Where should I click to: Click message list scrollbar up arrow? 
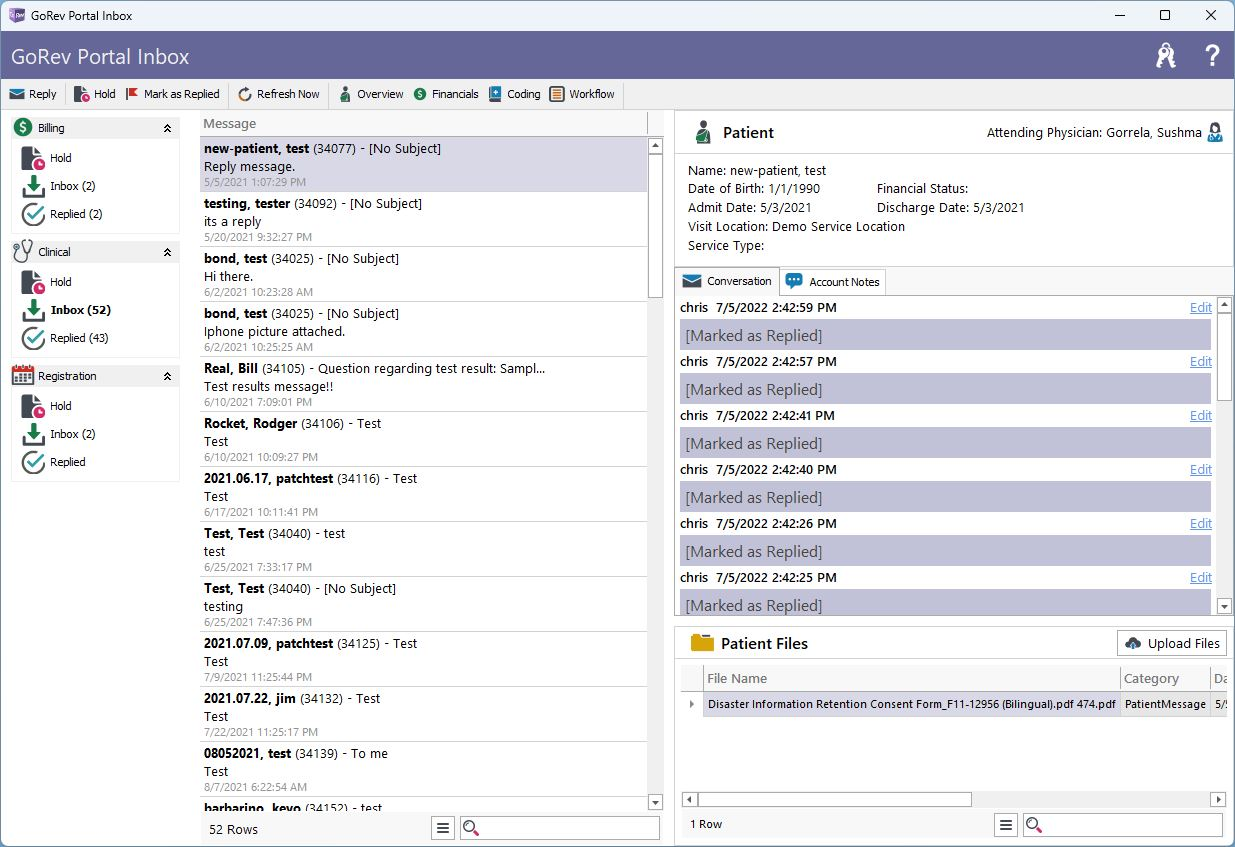656,146
